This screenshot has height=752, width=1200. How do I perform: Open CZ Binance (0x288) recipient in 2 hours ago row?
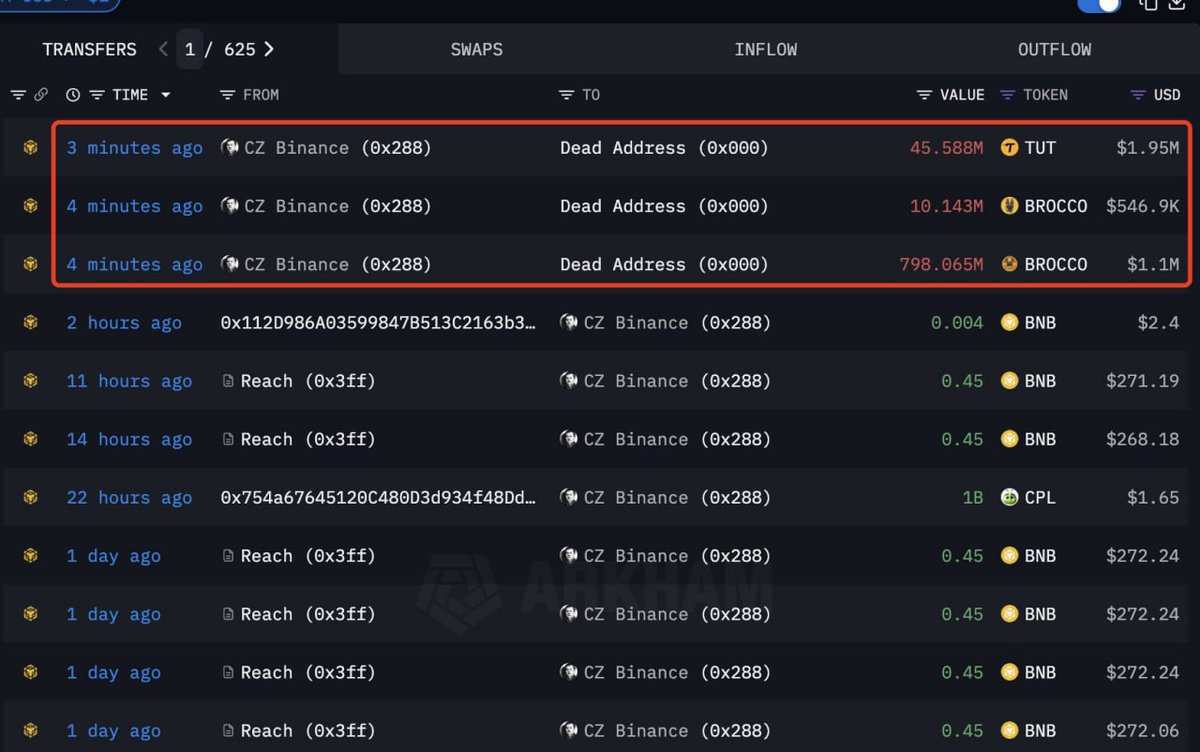coord(678,322)
